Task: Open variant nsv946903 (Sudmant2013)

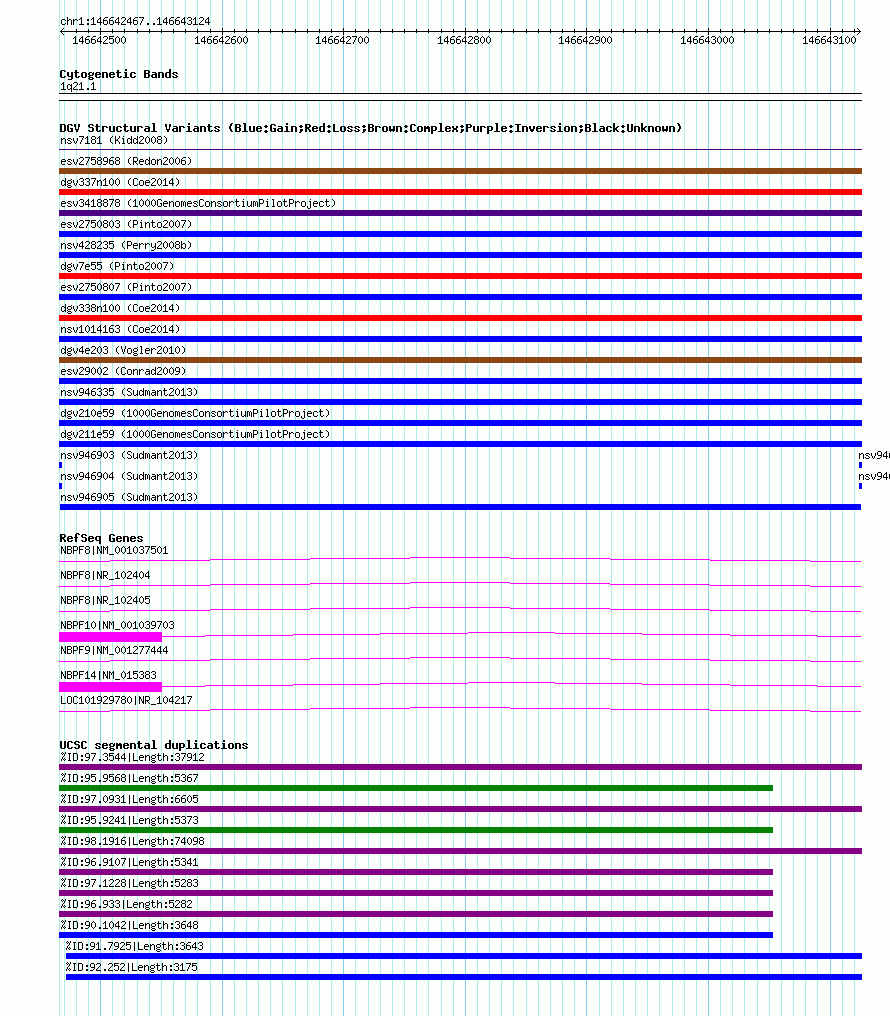Action: click(129, 455)
